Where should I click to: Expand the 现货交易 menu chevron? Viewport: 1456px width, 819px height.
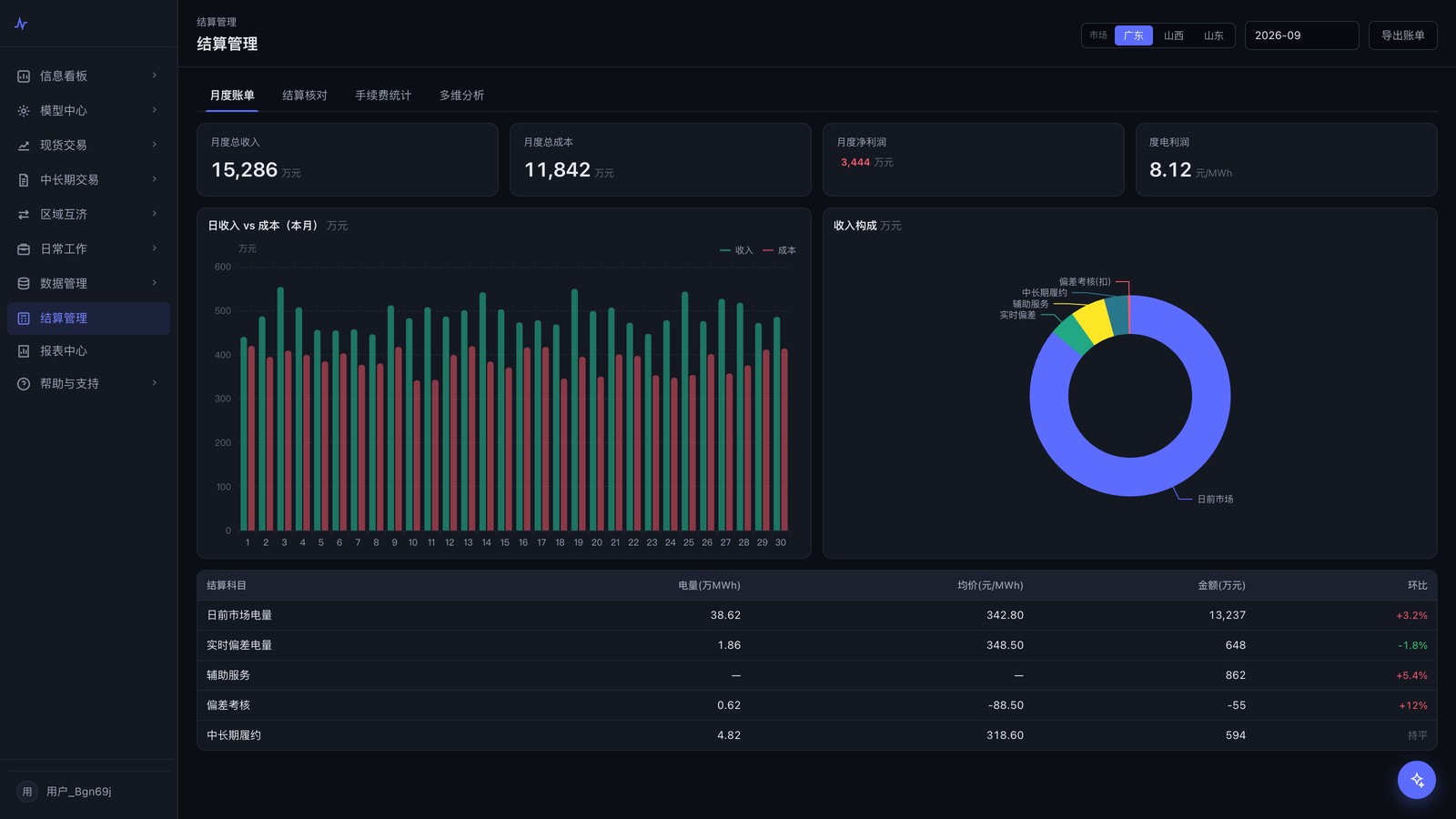coord(155,145)
